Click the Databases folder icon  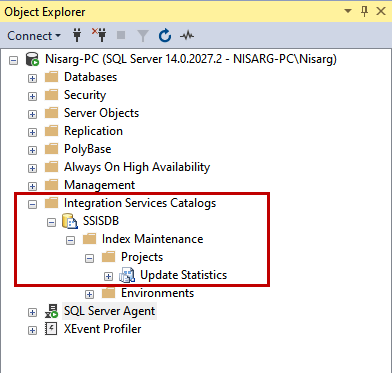pyautogui.click(x=51, y=77)
